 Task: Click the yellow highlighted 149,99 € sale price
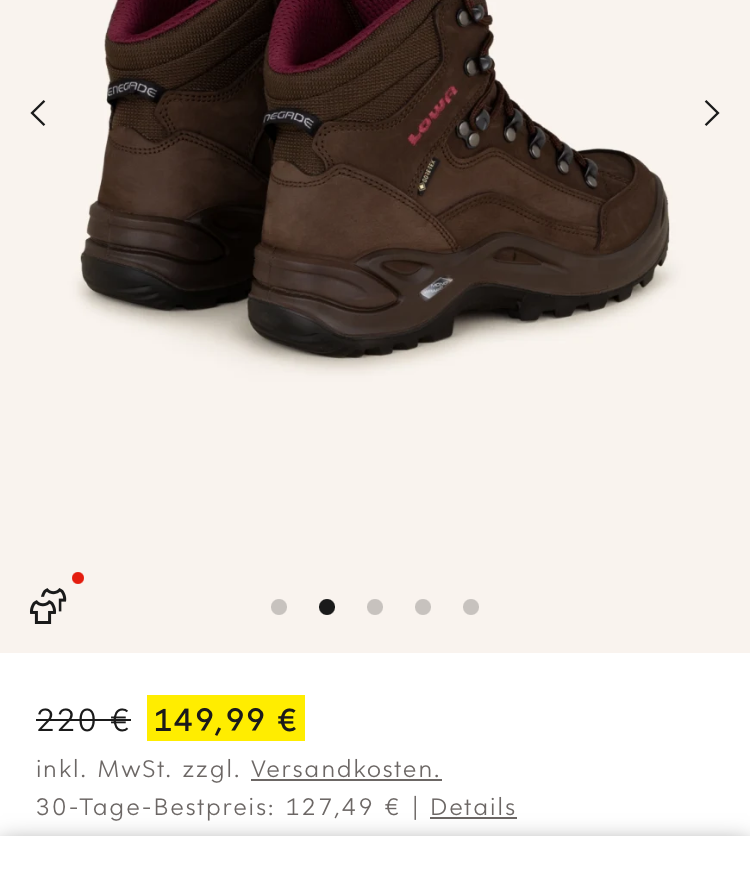click(x=226, y=718)
